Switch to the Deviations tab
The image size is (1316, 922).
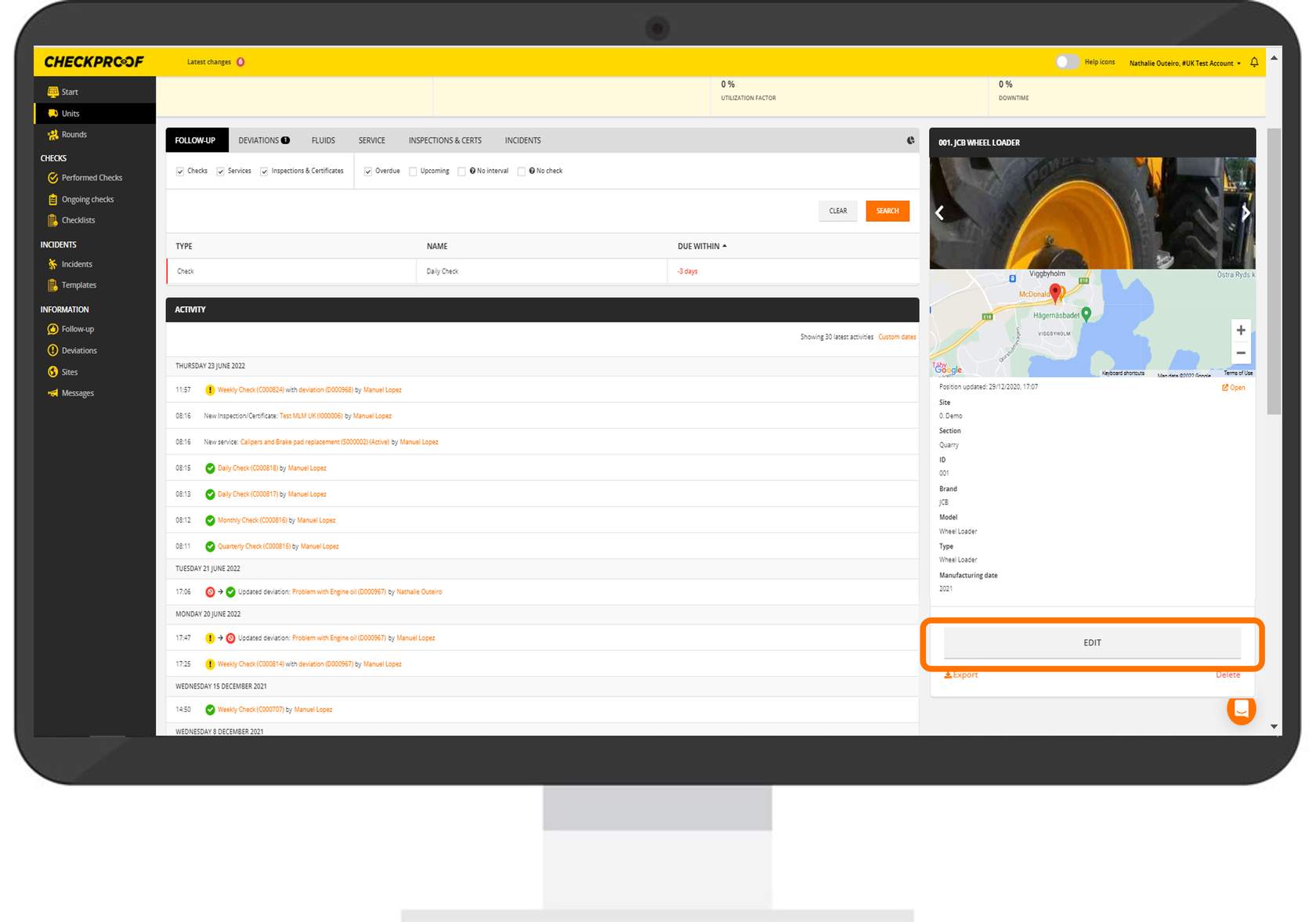point(263,141)
